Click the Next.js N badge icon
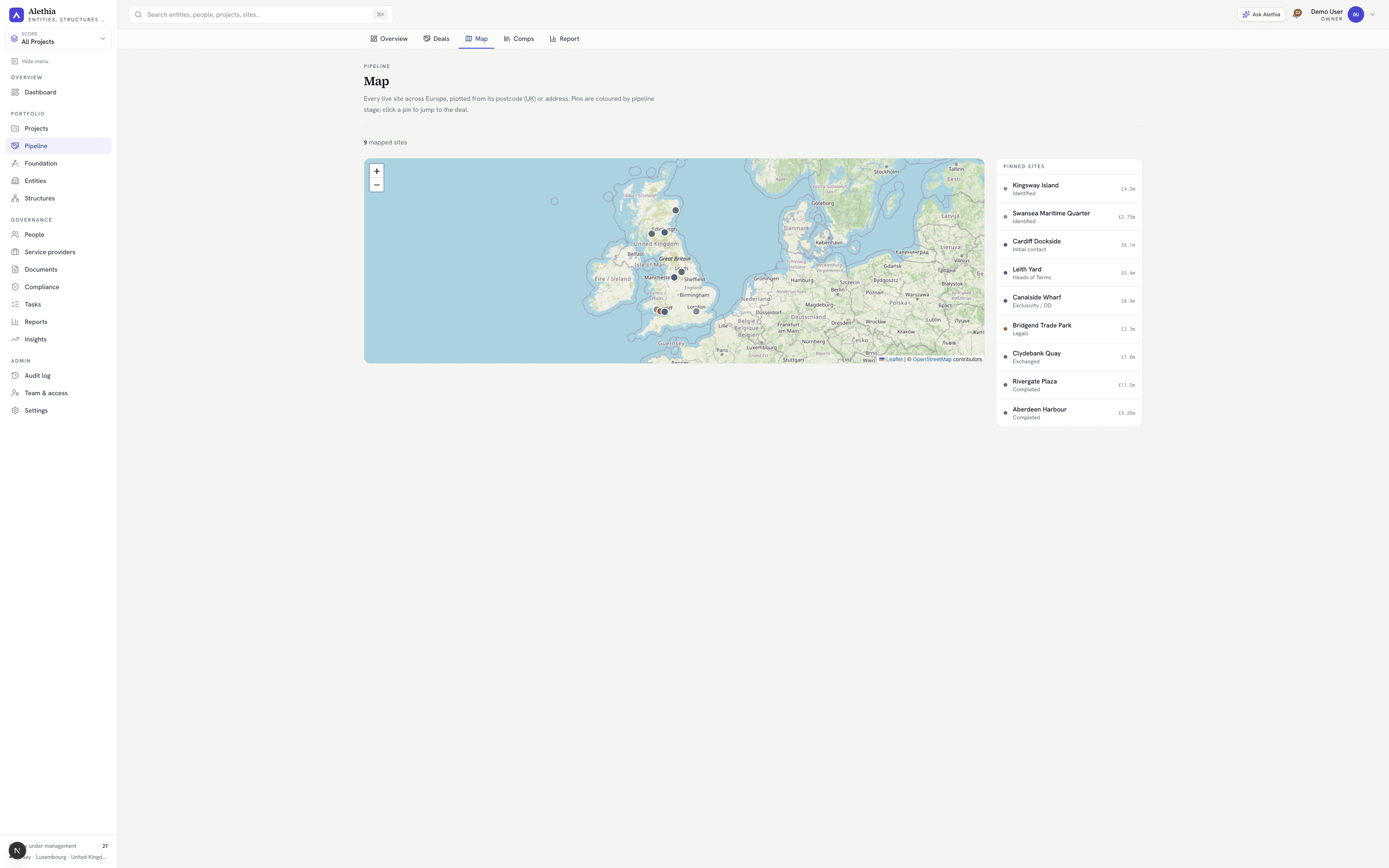1389x868 pixels. (17, 850)
